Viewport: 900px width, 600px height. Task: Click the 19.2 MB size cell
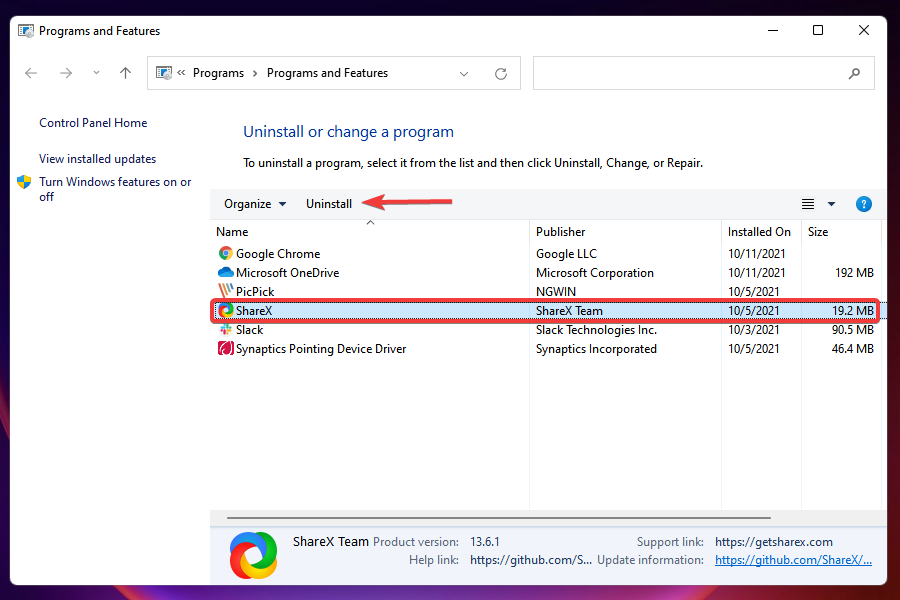coord(853,310)
